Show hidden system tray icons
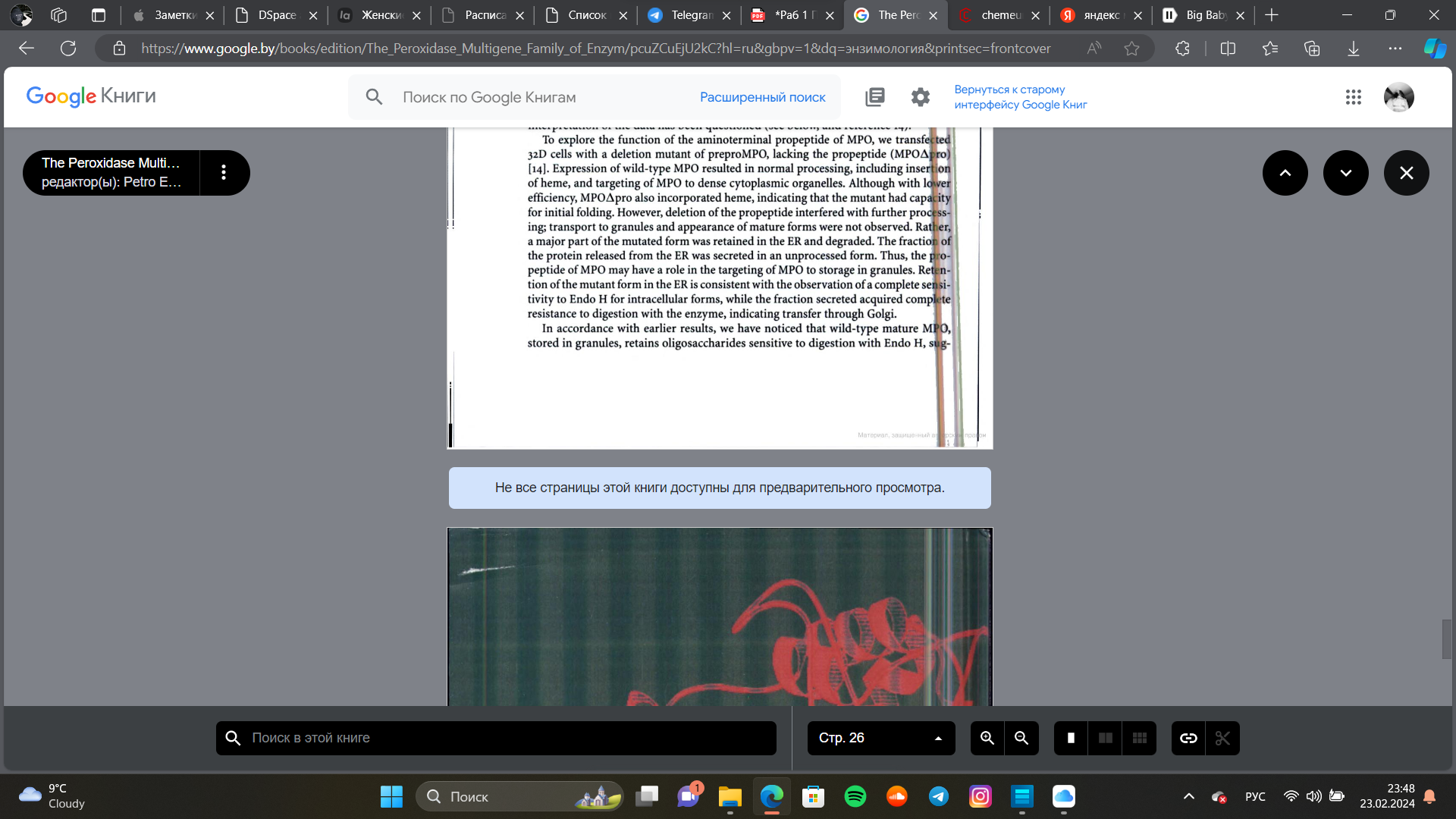1456x819 pixels. (x=1189, y=796)
